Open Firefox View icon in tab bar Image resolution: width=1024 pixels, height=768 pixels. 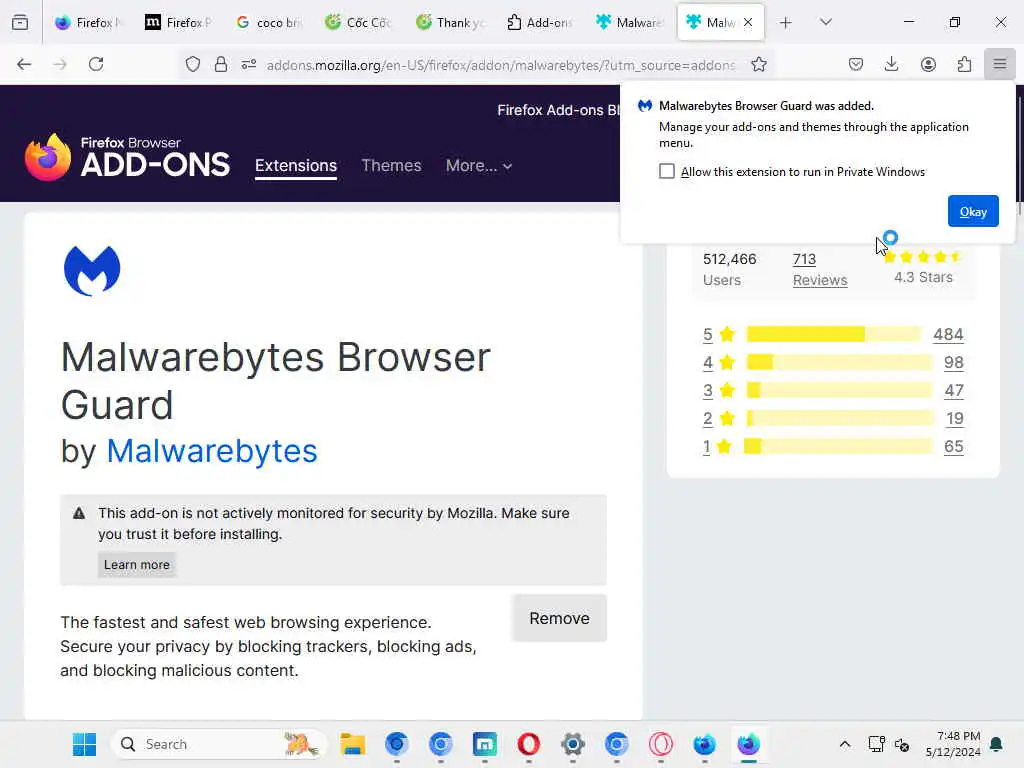[x=20, y=22]
